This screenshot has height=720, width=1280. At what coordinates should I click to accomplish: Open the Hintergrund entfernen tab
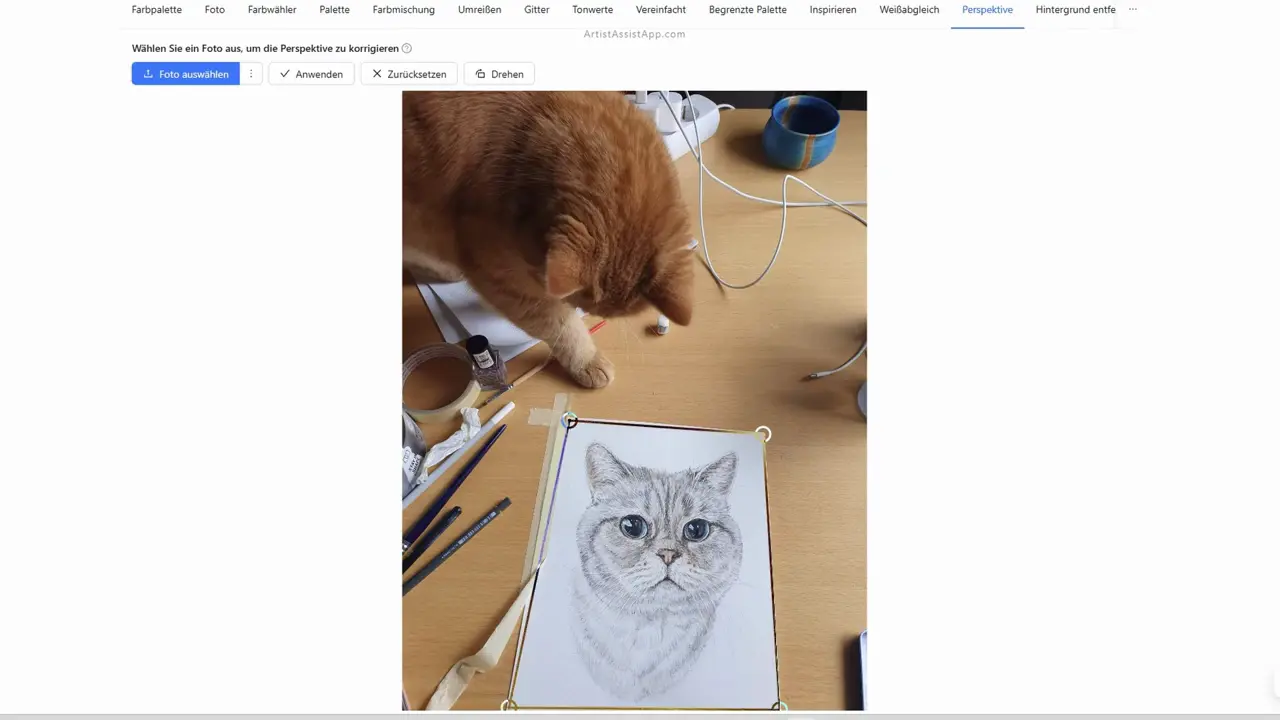1075,10
